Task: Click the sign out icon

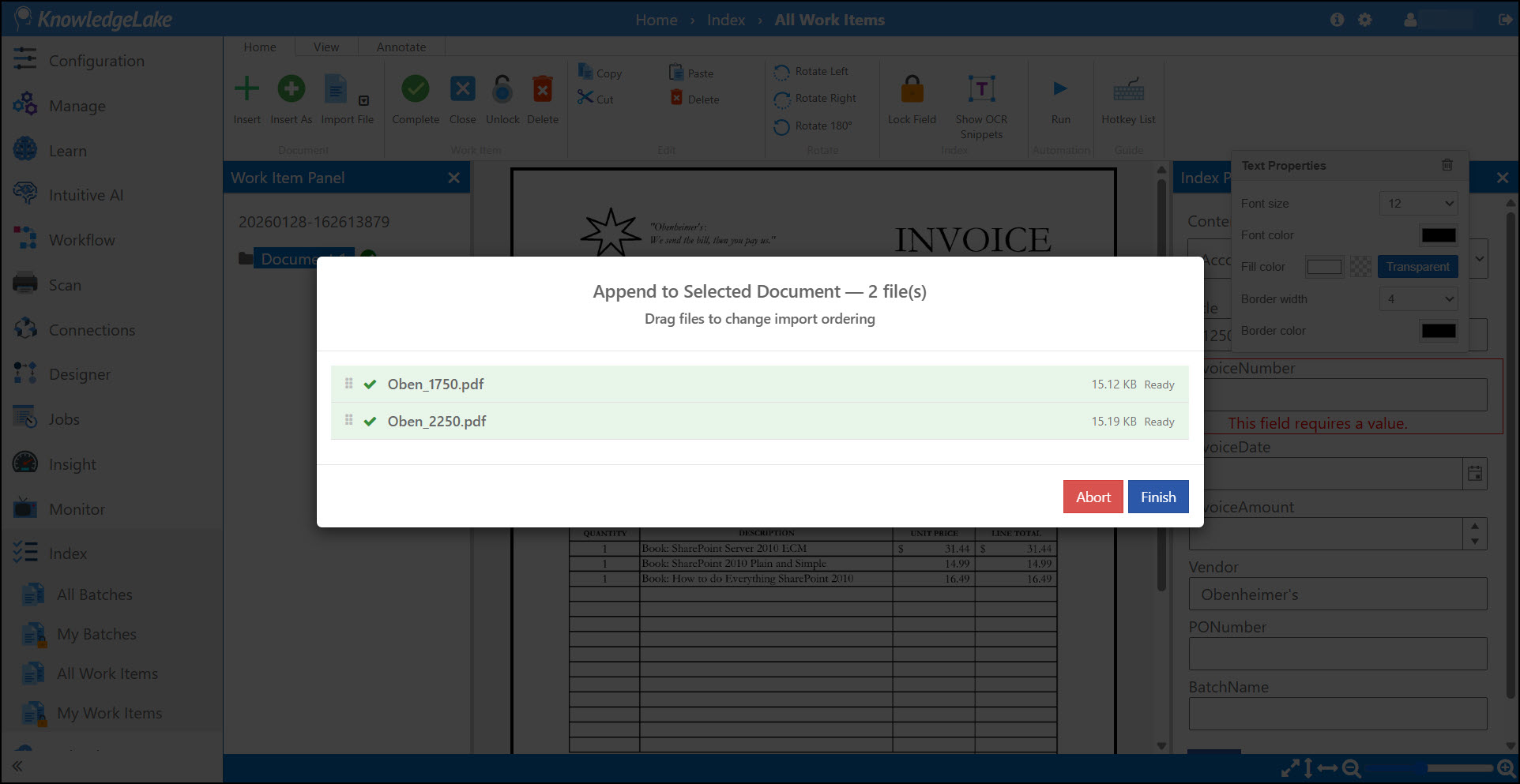Action: [1505, 20]
